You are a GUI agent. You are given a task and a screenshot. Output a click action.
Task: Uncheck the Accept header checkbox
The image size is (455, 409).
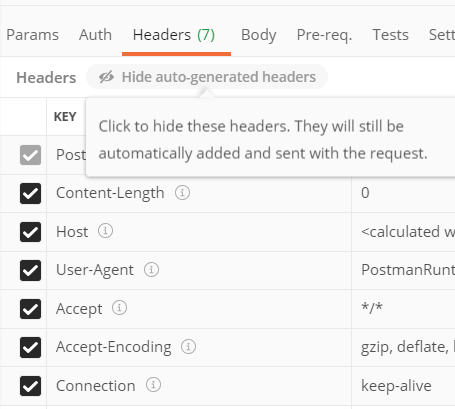tap(30, 309)
